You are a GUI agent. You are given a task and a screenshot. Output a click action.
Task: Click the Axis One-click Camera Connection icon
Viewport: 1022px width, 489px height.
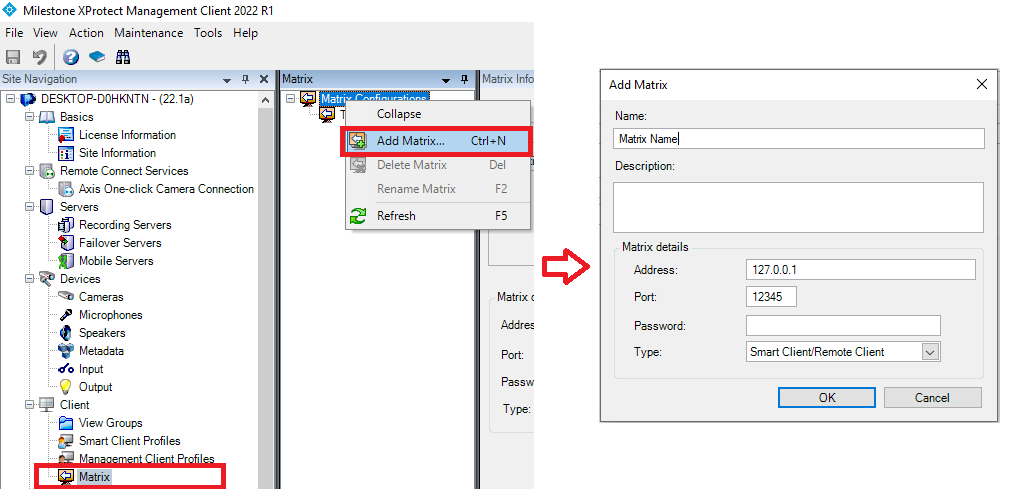pyautogui.click(x=66, y=189)
